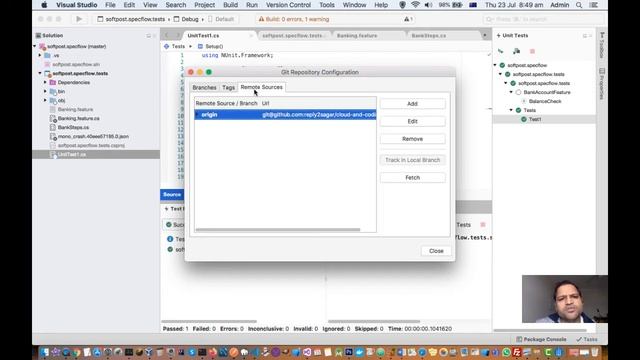Expand the bin folder
The width and height of the screenshot is (640, 360).
pyautogui.click(x=45, y=91)
